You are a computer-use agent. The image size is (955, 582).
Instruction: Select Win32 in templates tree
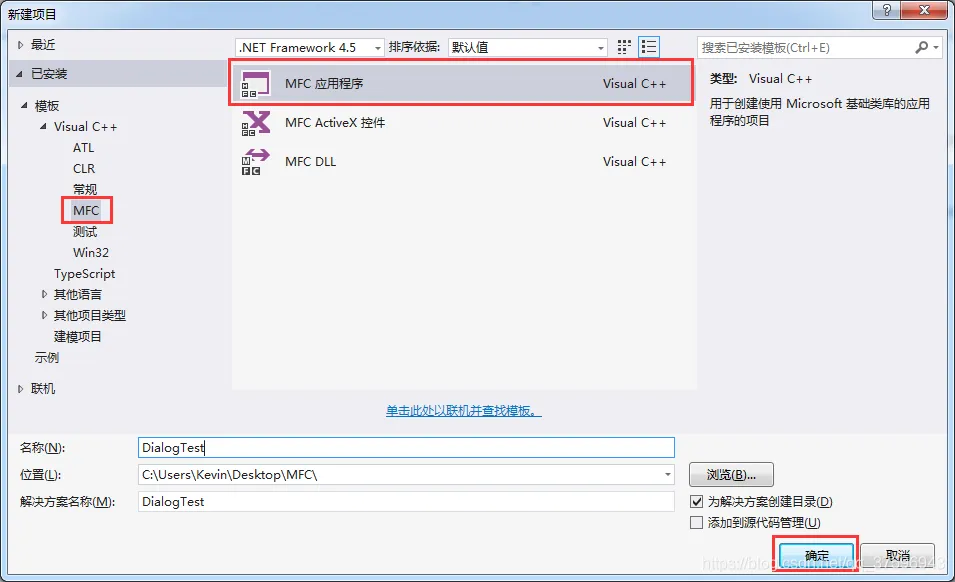[x=91, y=253]
